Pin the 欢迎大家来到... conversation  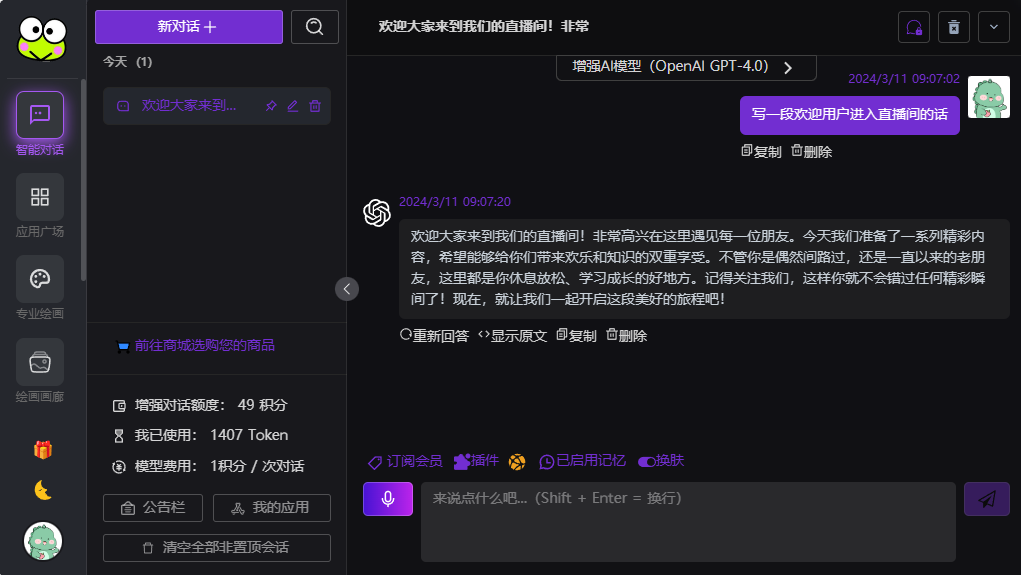coord(271,105)
